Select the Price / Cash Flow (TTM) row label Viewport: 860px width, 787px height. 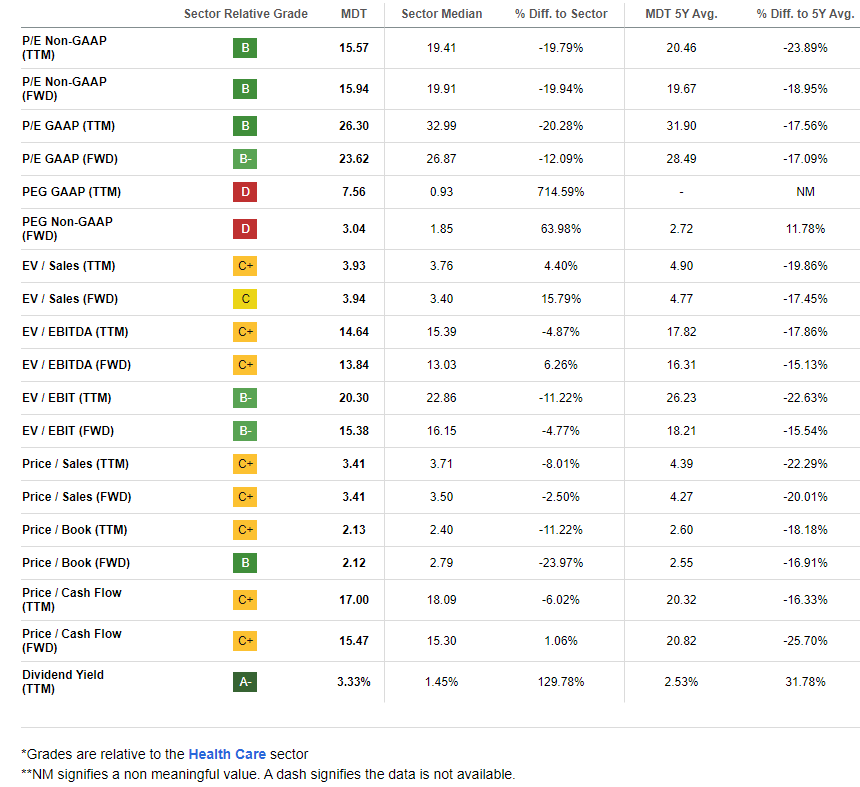pos(72,599)
